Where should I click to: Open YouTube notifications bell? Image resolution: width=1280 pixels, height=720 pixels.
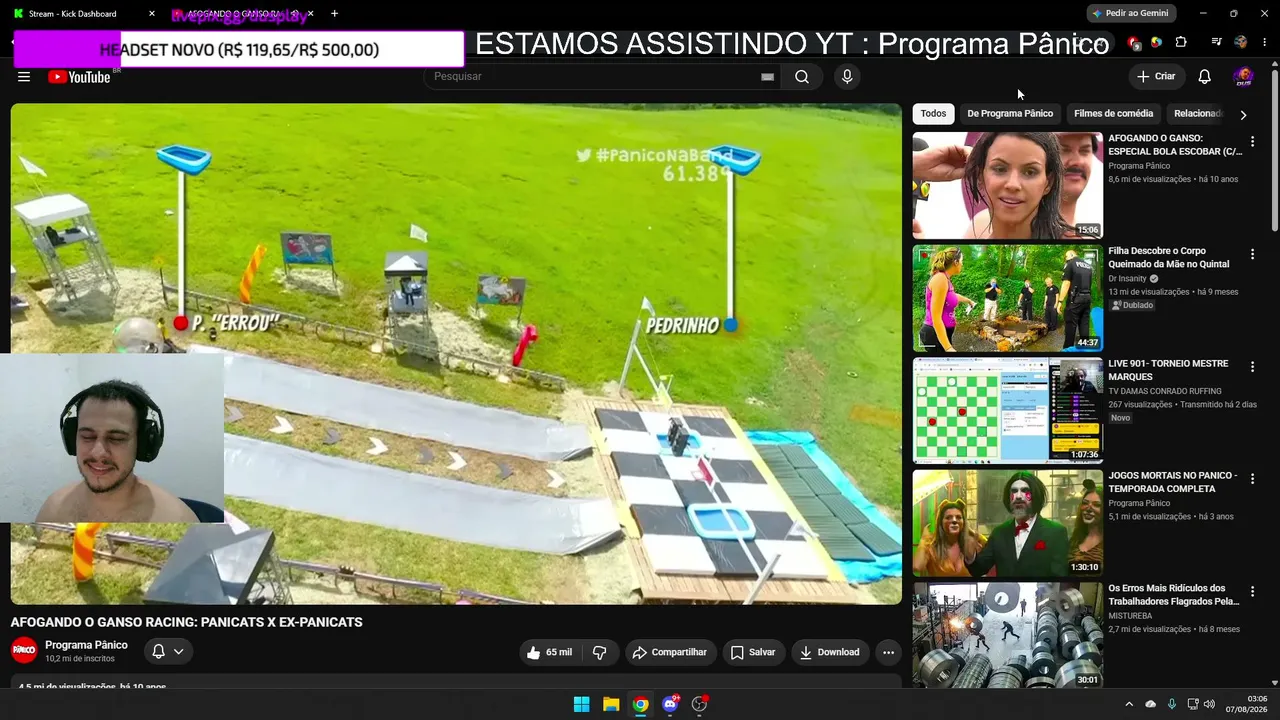[1205, 77]
